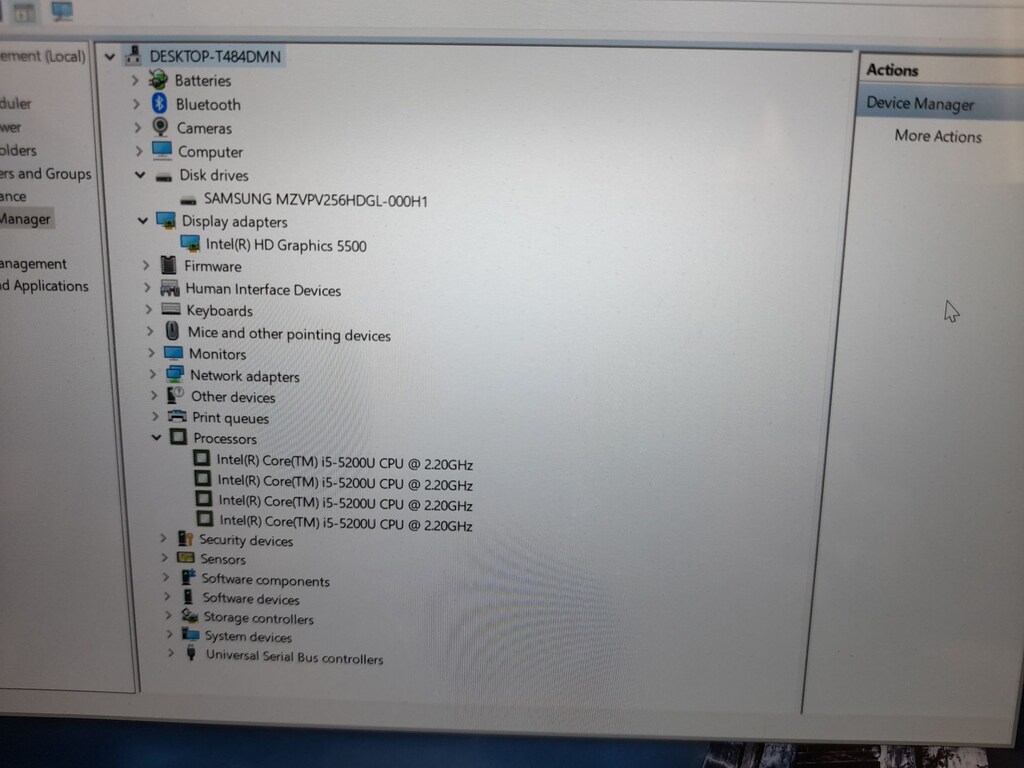This screenshot has width=1024, height=768.
Task: Click the Network adapters icon
Action: (175, 374)
